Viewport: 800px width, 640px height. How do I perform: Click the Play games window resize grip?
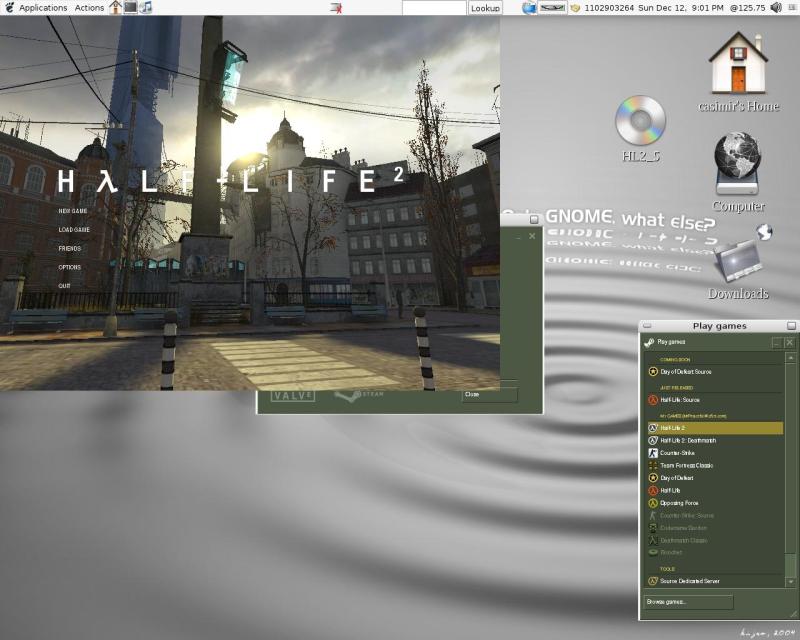[793, 613]
